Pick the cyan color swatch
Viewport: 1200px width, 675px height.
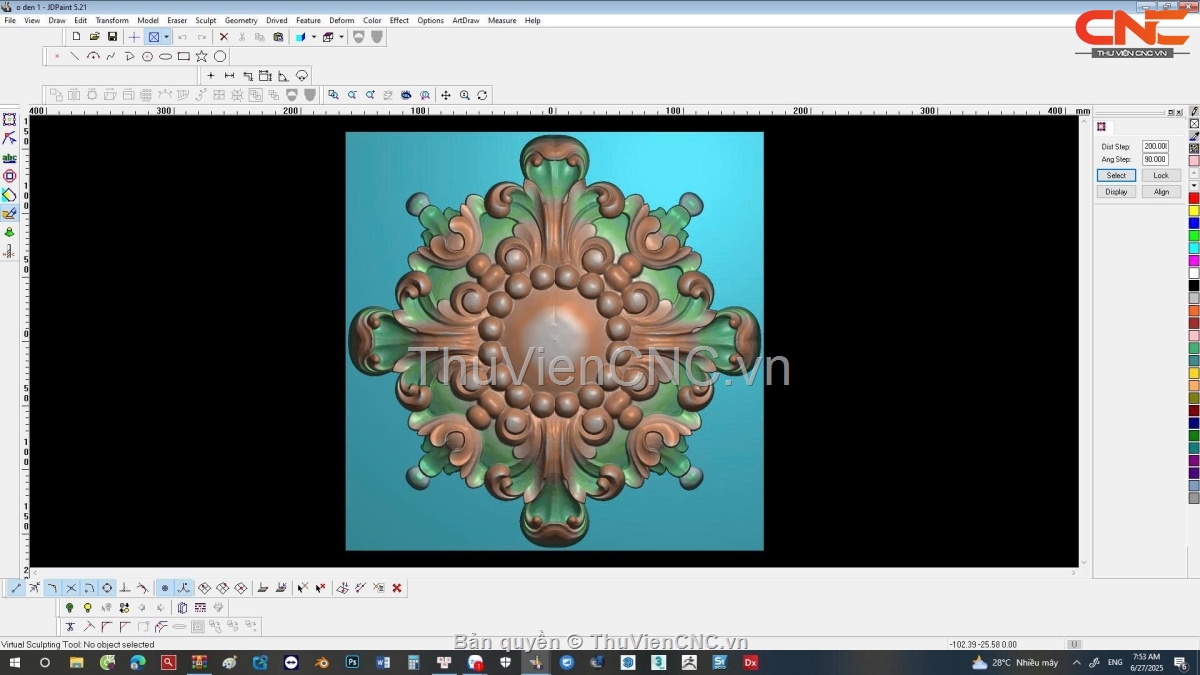click(x=1194, y=248)
